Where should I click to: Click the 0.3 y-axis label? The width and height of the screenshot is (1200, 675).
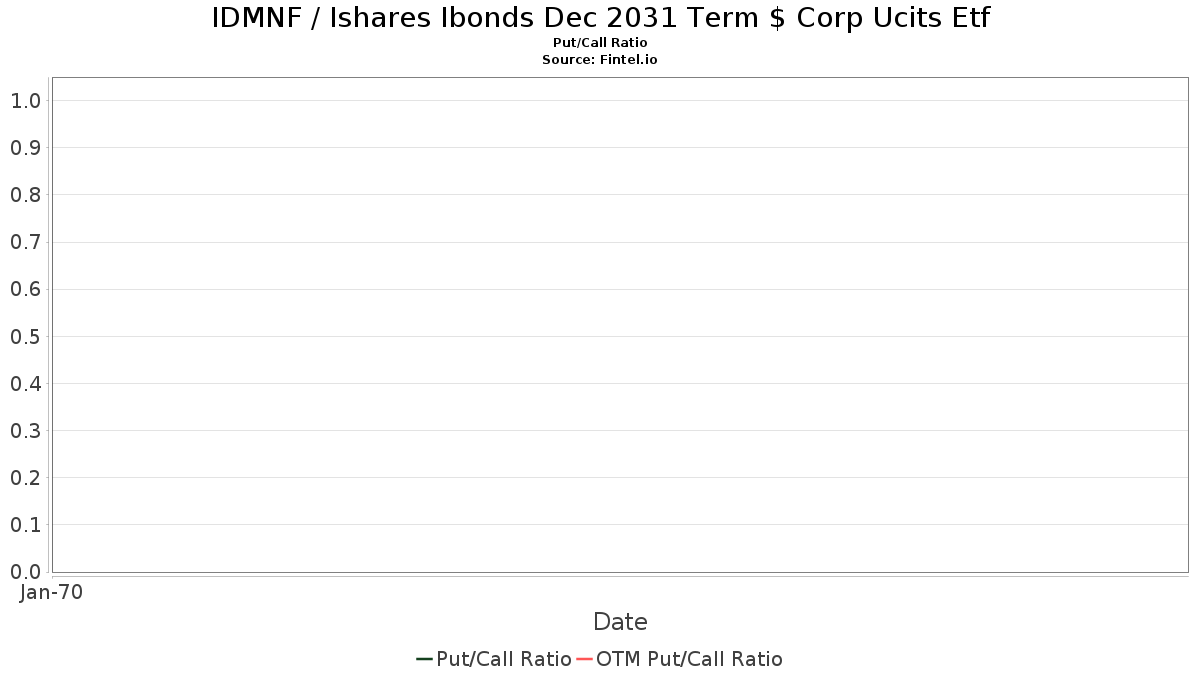[x=25, y=431]
